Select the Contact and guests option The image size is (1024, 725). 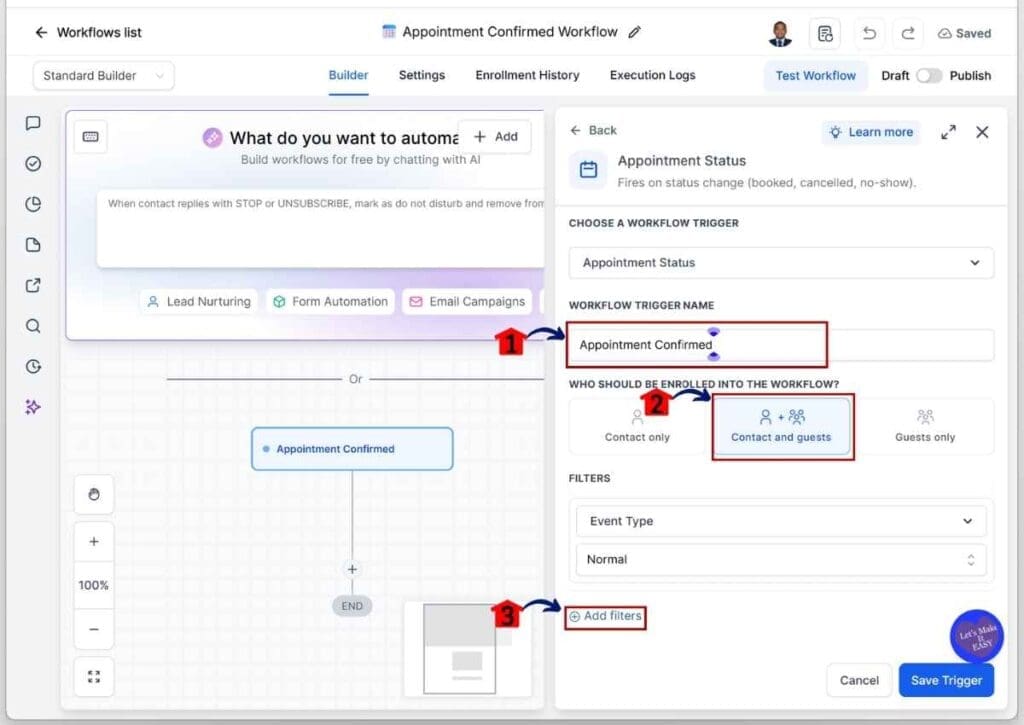point(781,426)
